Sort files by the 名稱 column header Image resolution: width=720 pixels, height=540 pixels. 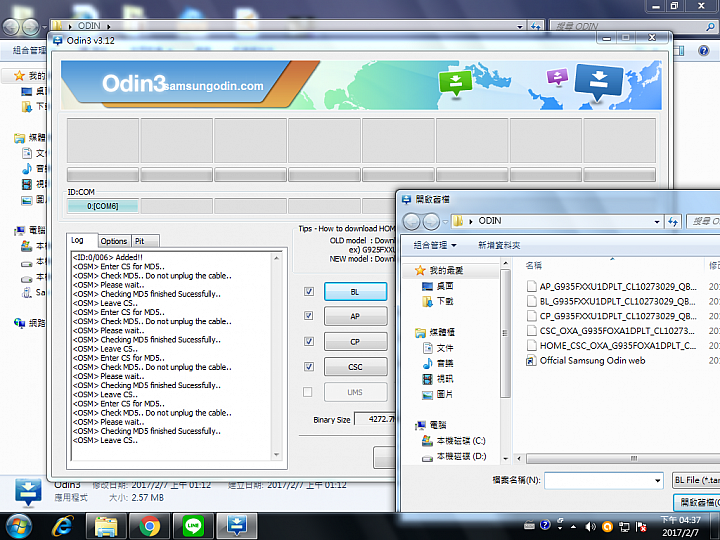pos(534,265)
